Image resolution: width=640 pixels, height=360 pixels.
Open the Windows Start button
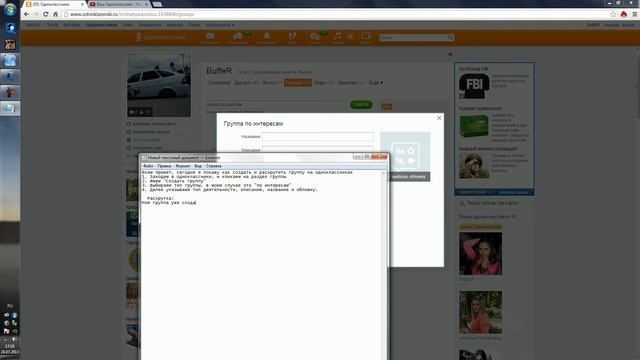point(10,10)
